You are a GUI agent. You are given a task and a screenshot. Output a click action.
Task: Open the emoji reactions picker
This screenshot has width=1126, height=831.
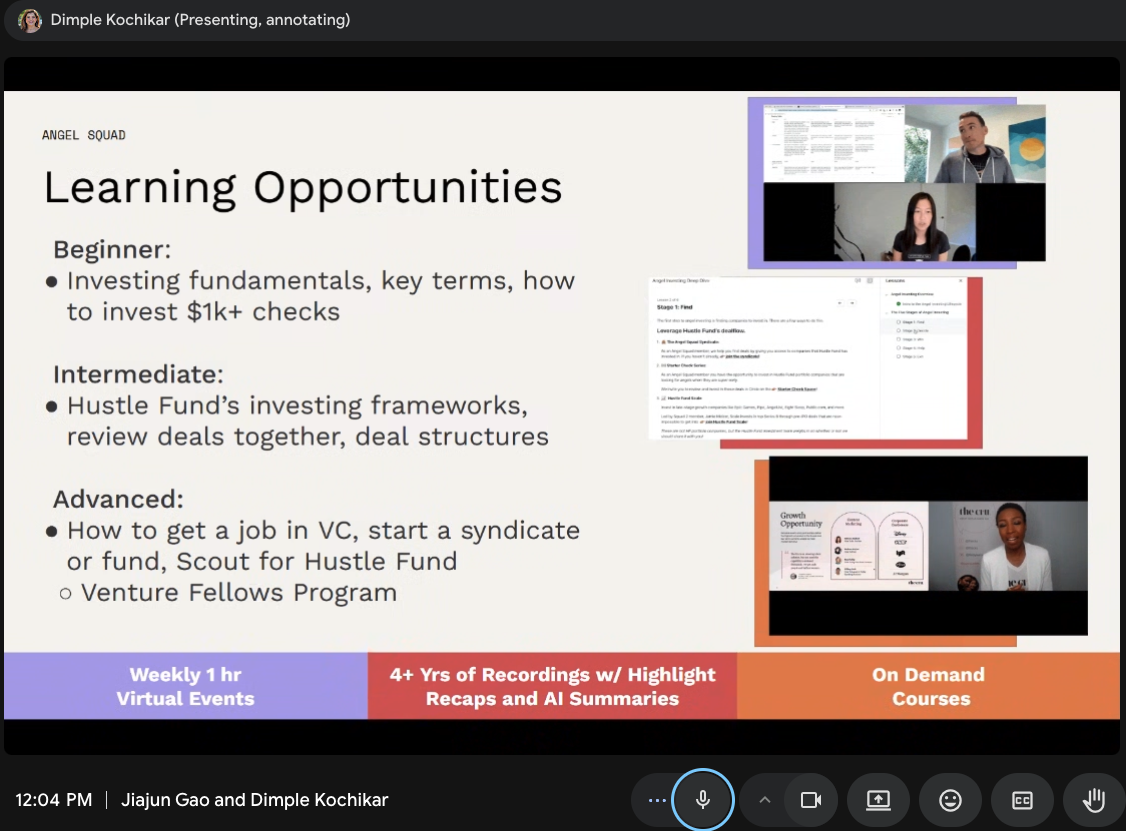click(950, 800)
